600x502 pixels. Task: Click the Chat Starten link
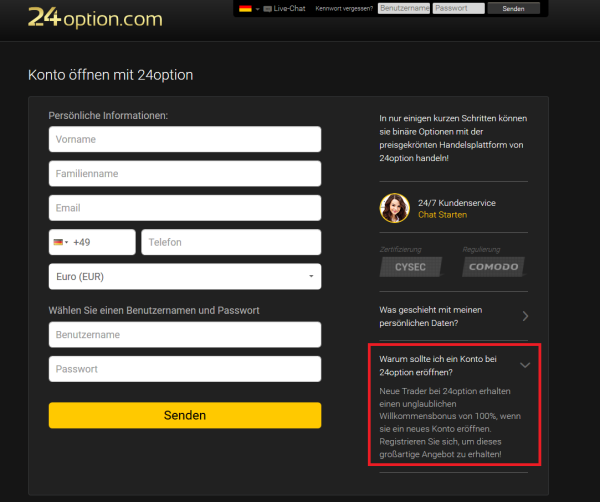(x=442, y=215)
